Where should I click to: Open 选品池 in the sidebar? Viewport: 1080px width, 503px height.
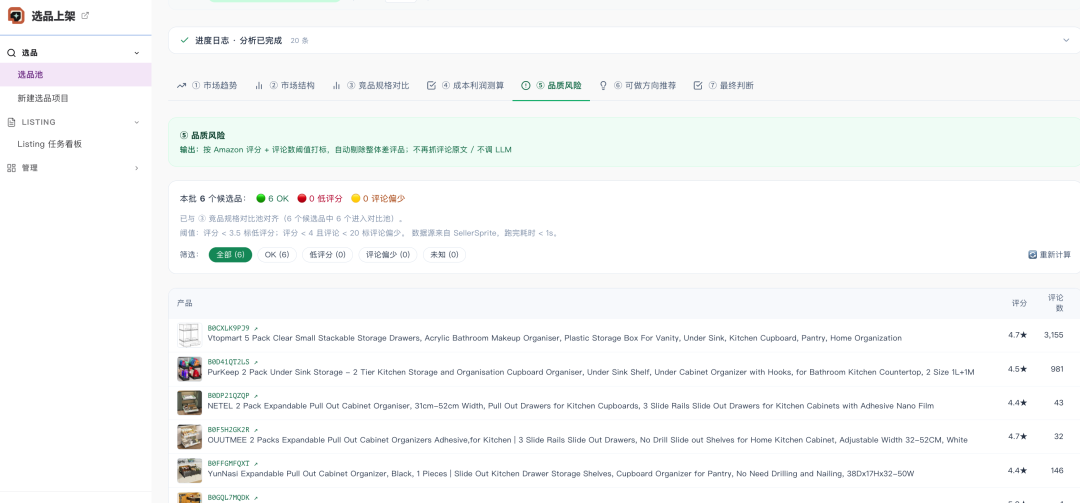pos(76,74)
